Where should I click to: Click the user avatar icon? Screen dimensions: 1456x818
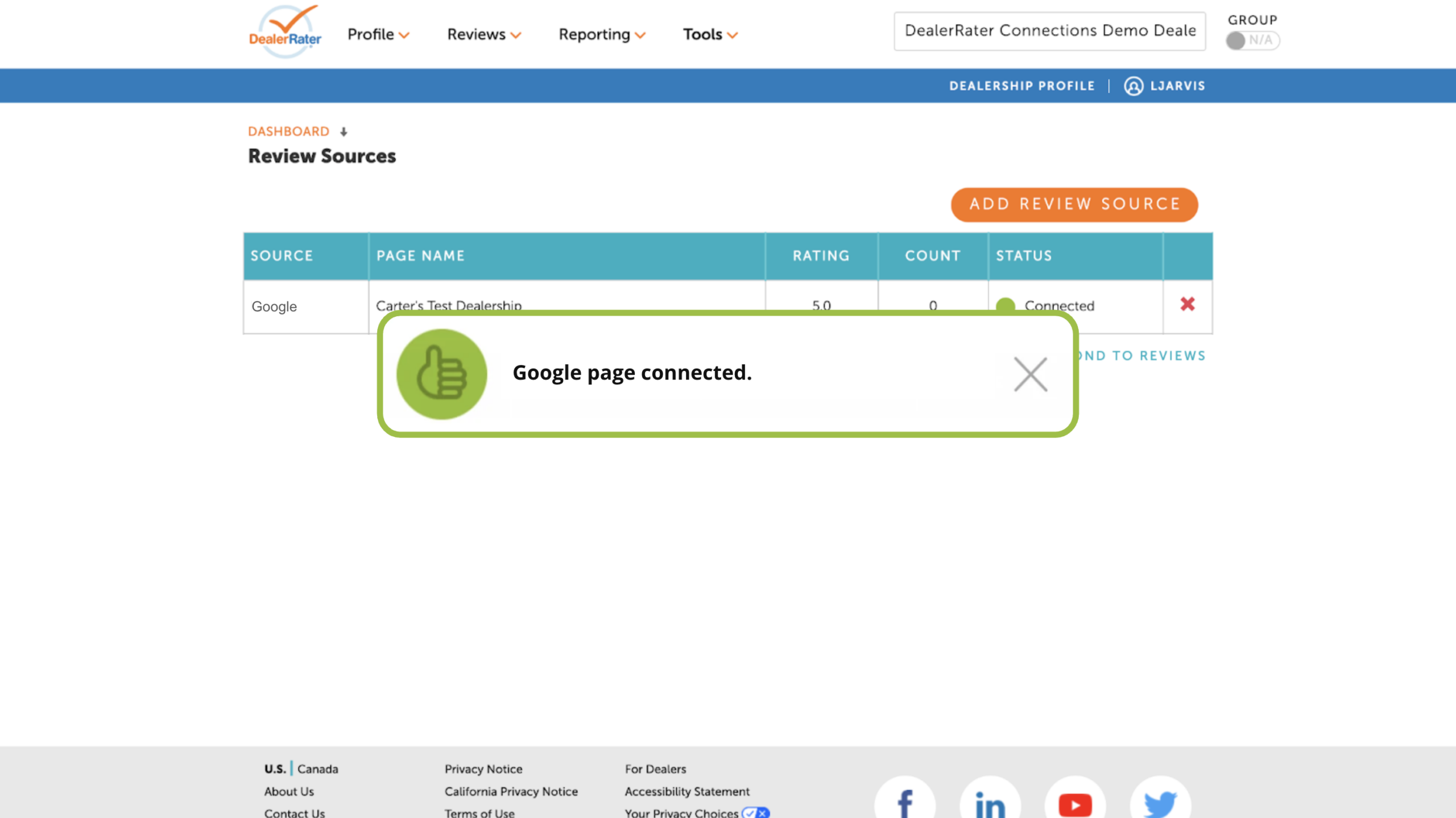pos(1133,86)
